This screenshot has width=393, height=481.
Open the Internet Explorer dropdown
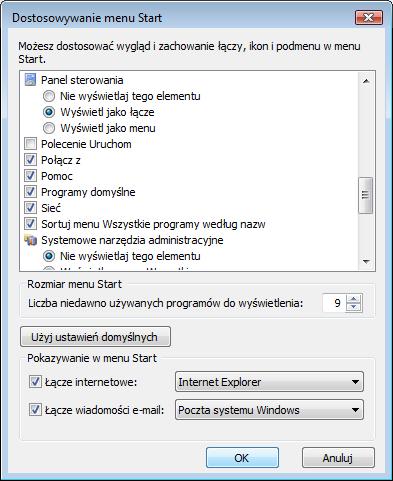click(269, 382)
